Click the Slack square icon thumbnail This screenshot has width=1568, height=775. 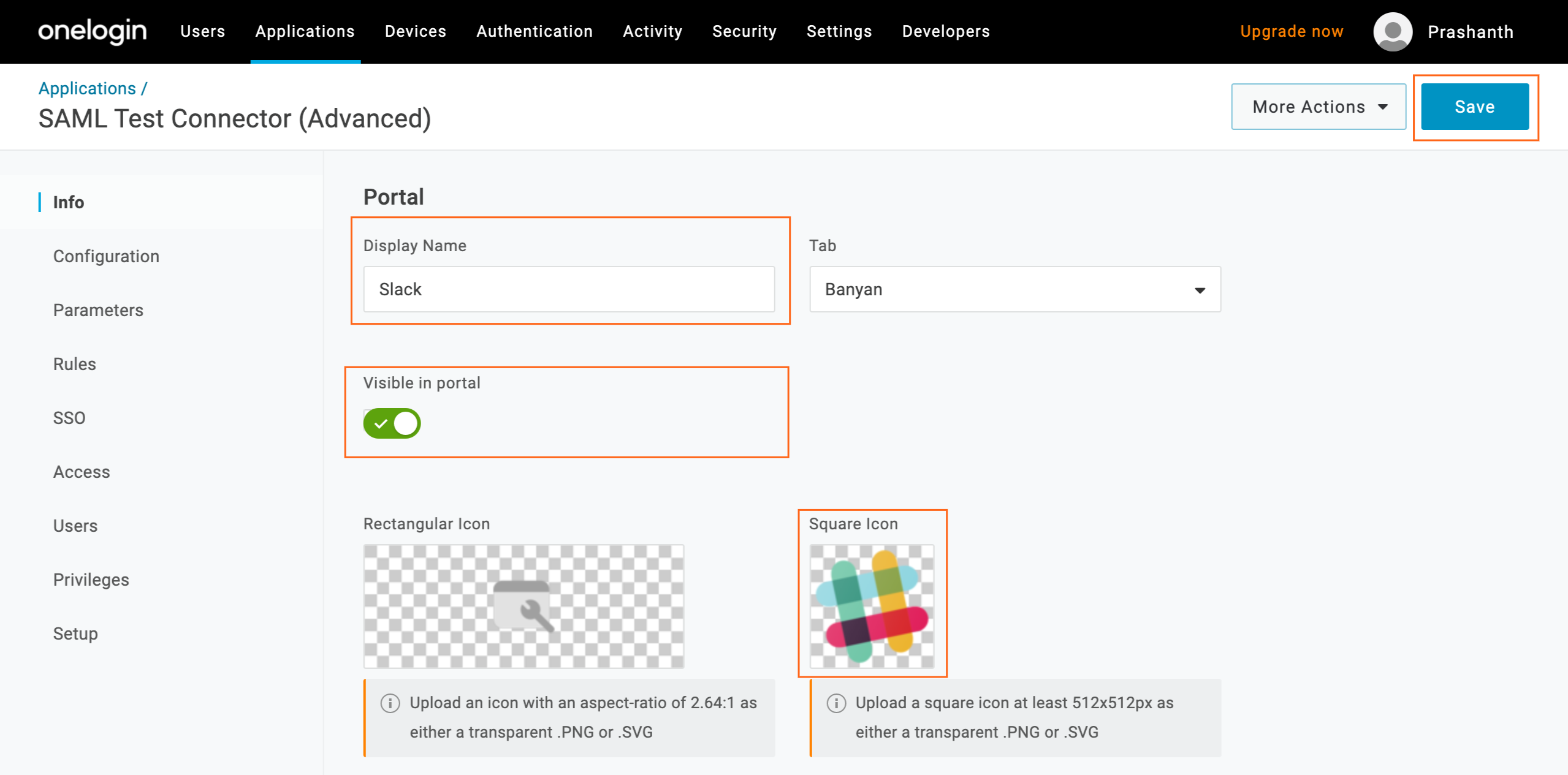pyautogui.click(x=871, y=606)
